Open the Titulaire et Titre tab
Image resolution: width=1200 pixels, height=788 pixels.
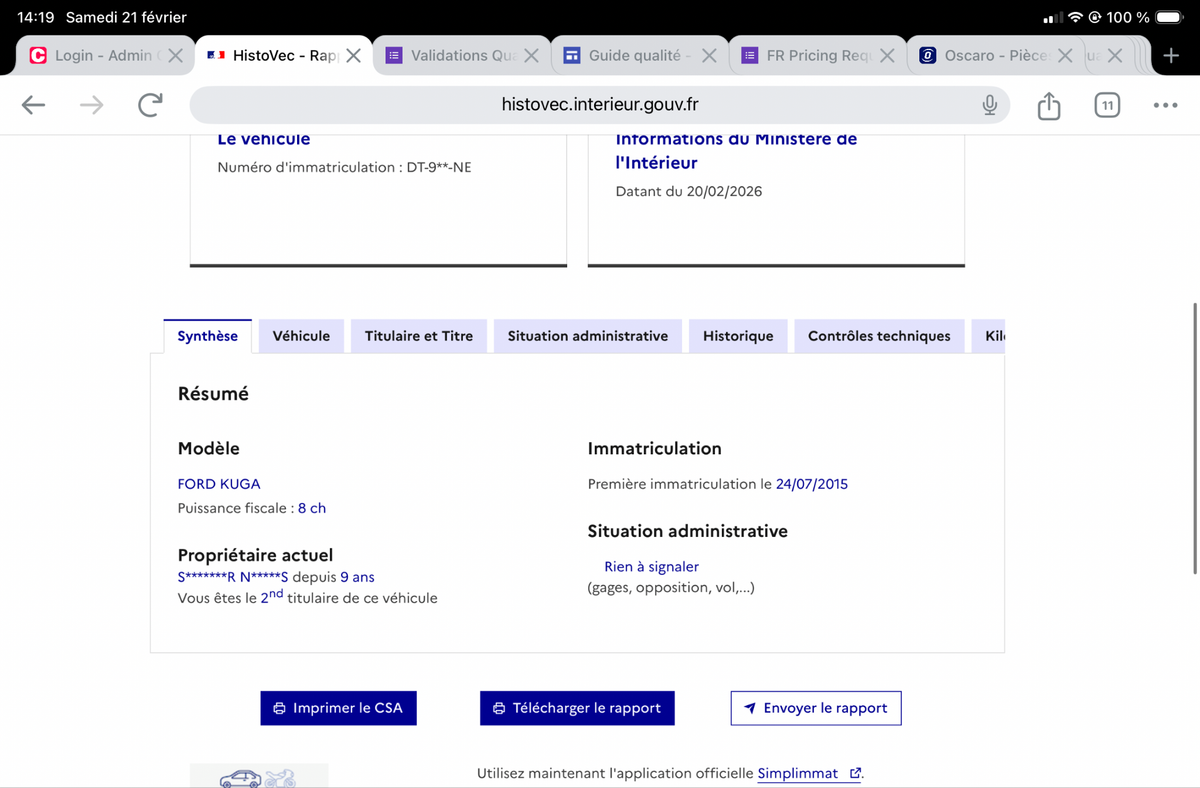pyautogui.click(x=419, y=336)
